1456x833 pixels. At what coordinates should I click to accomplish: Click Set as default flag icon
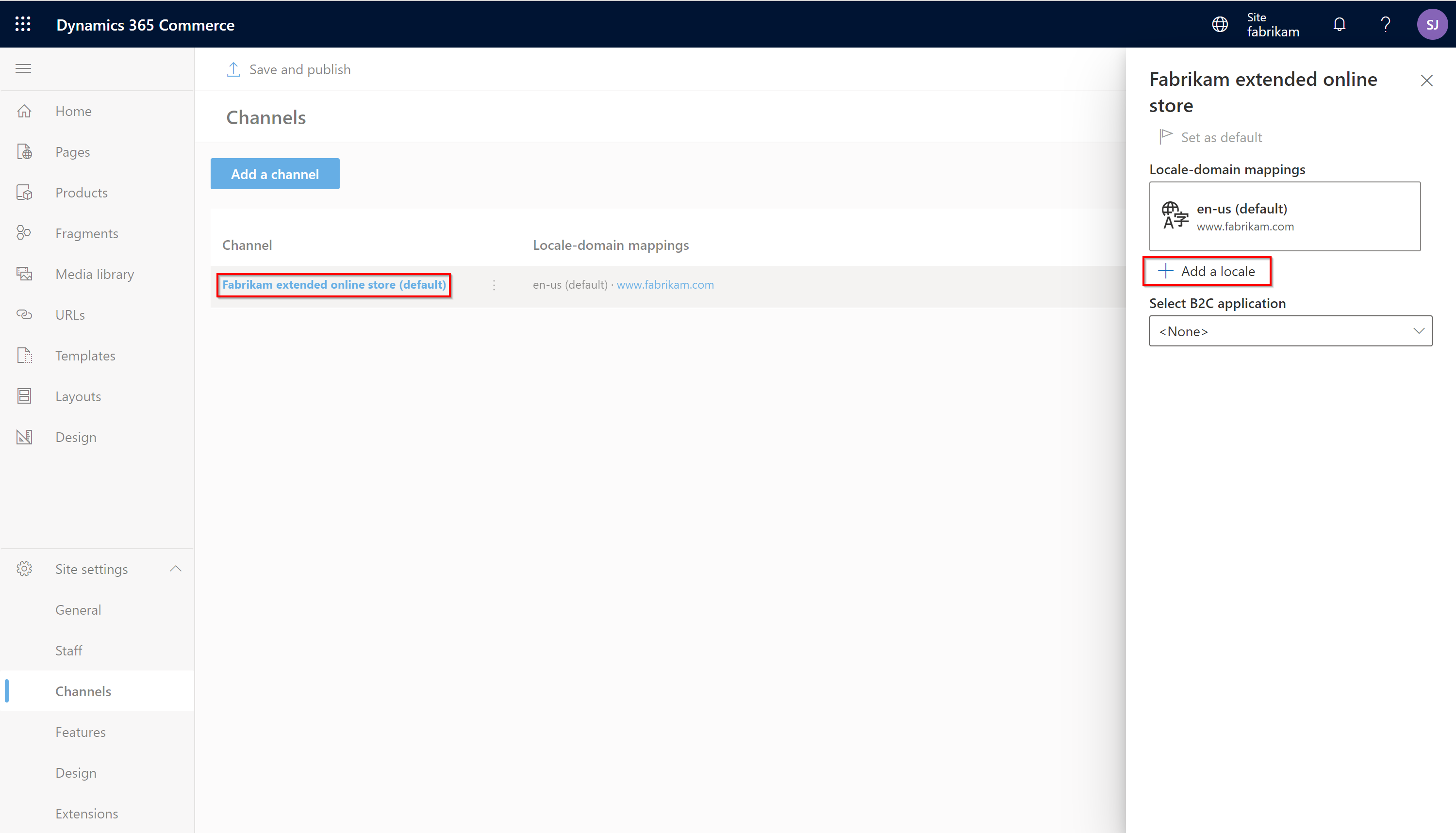click(x=1164, y=137)
